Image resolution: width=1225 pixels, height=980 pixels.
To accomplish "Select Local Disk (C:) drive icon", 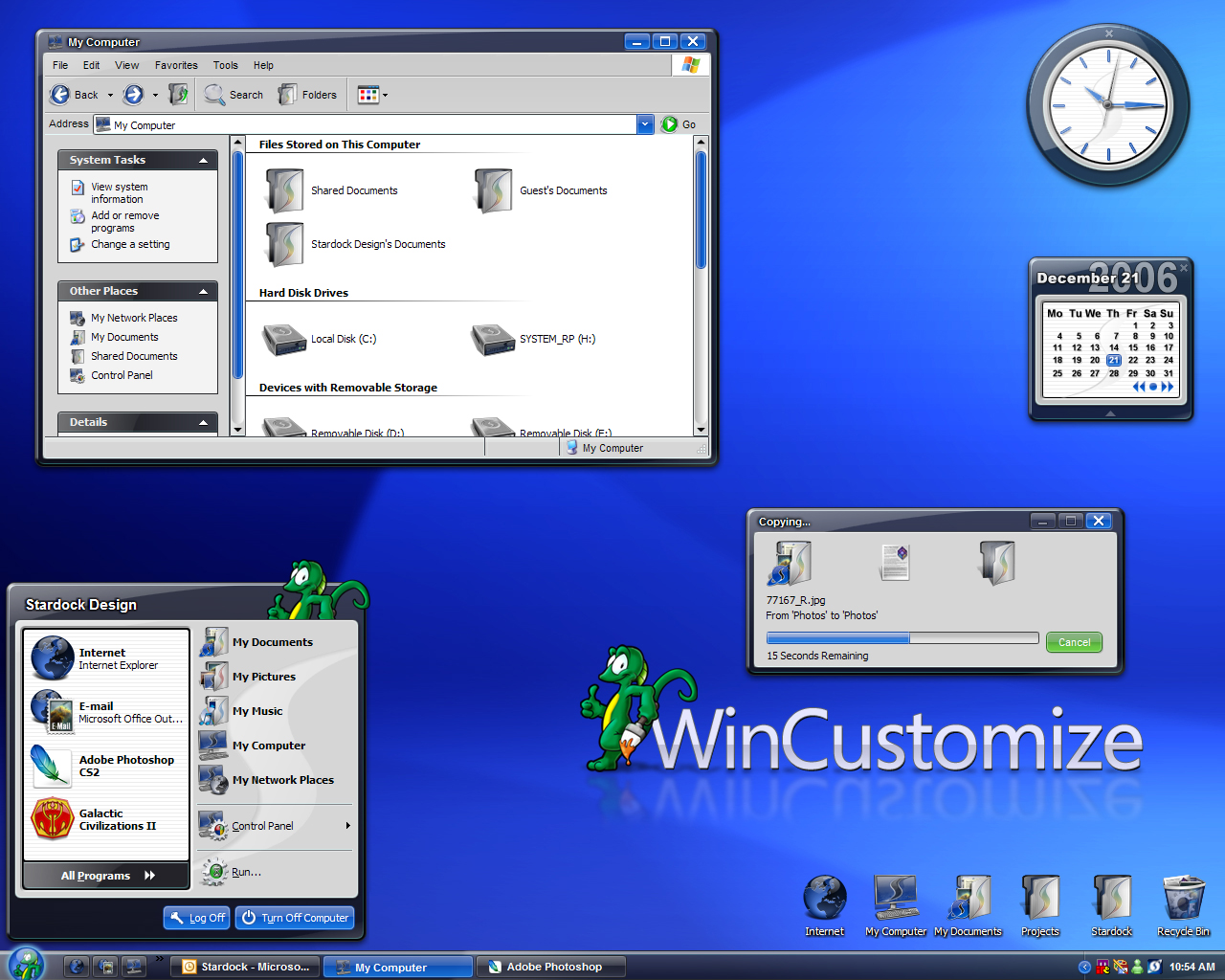I will pos(284,339).
